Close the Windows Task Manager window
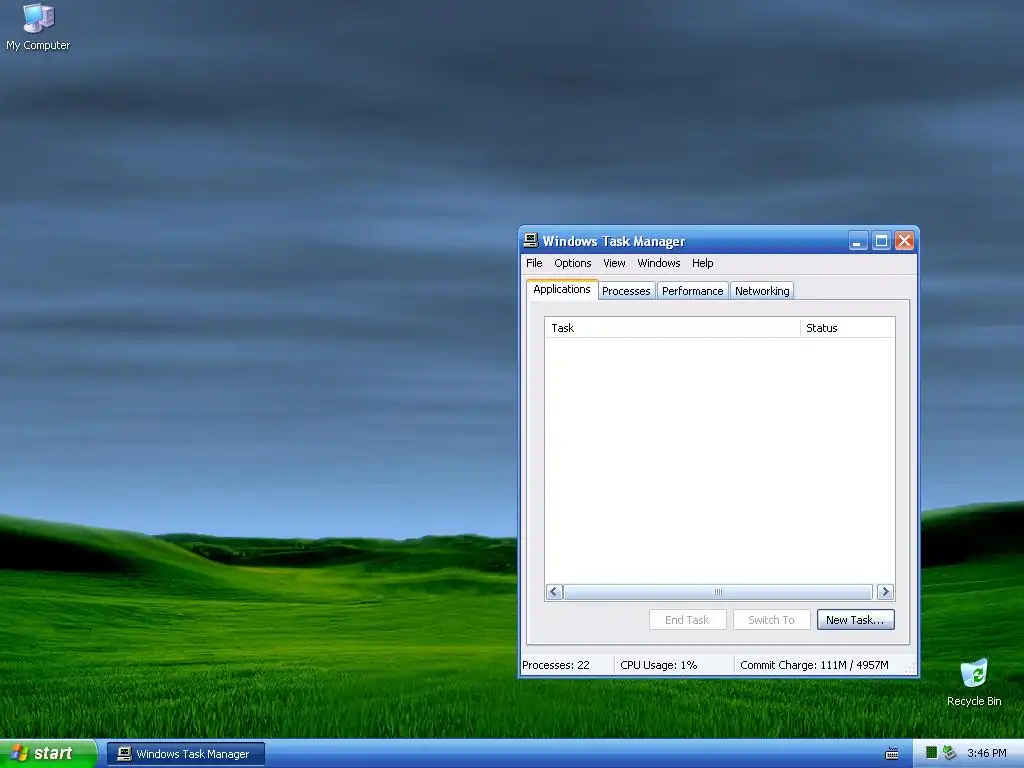The width and height of the screenshot is (1024, 768). coord(904,241)
